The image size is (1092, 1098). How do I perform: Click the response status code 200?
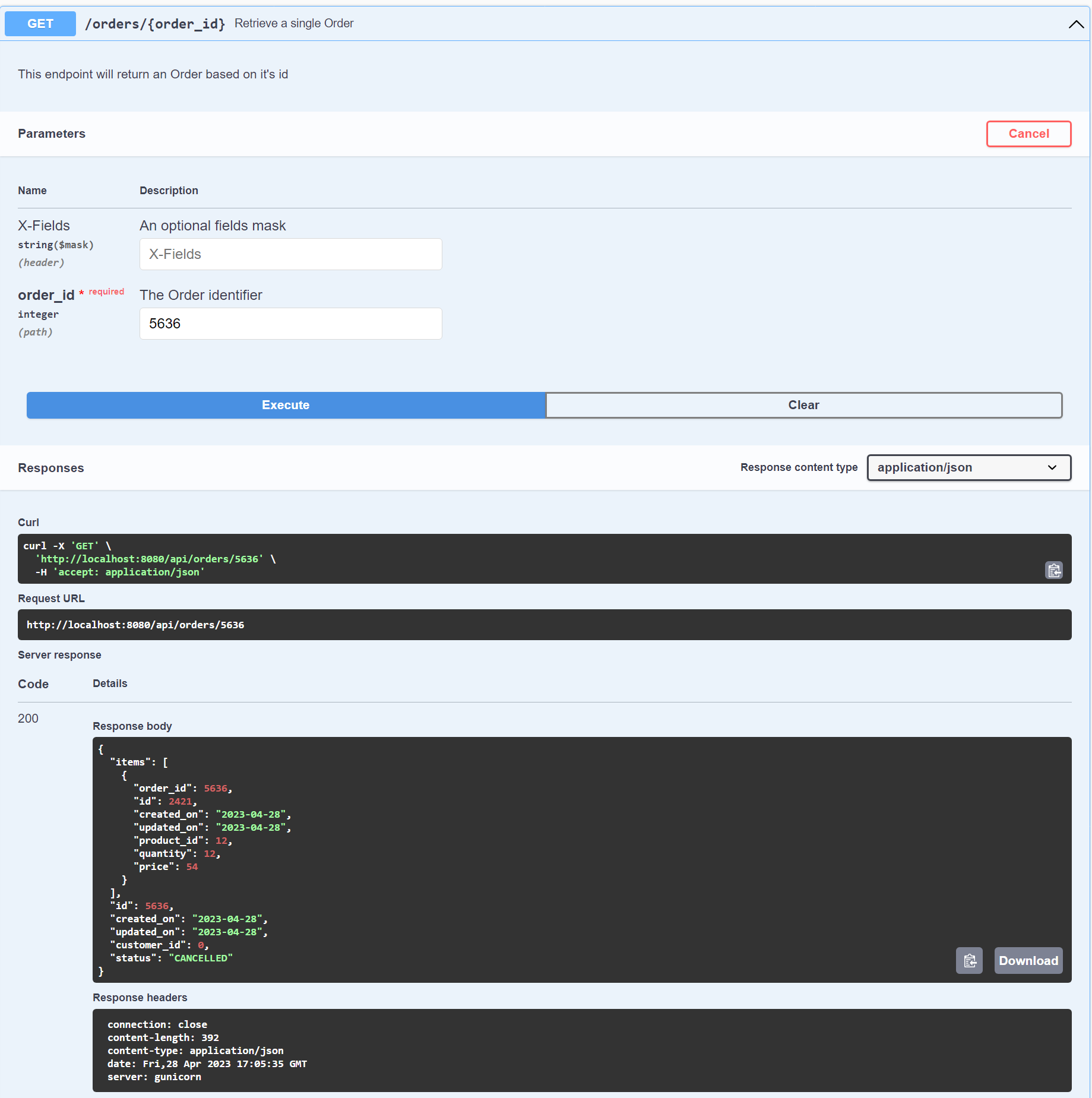click(28, 719)
